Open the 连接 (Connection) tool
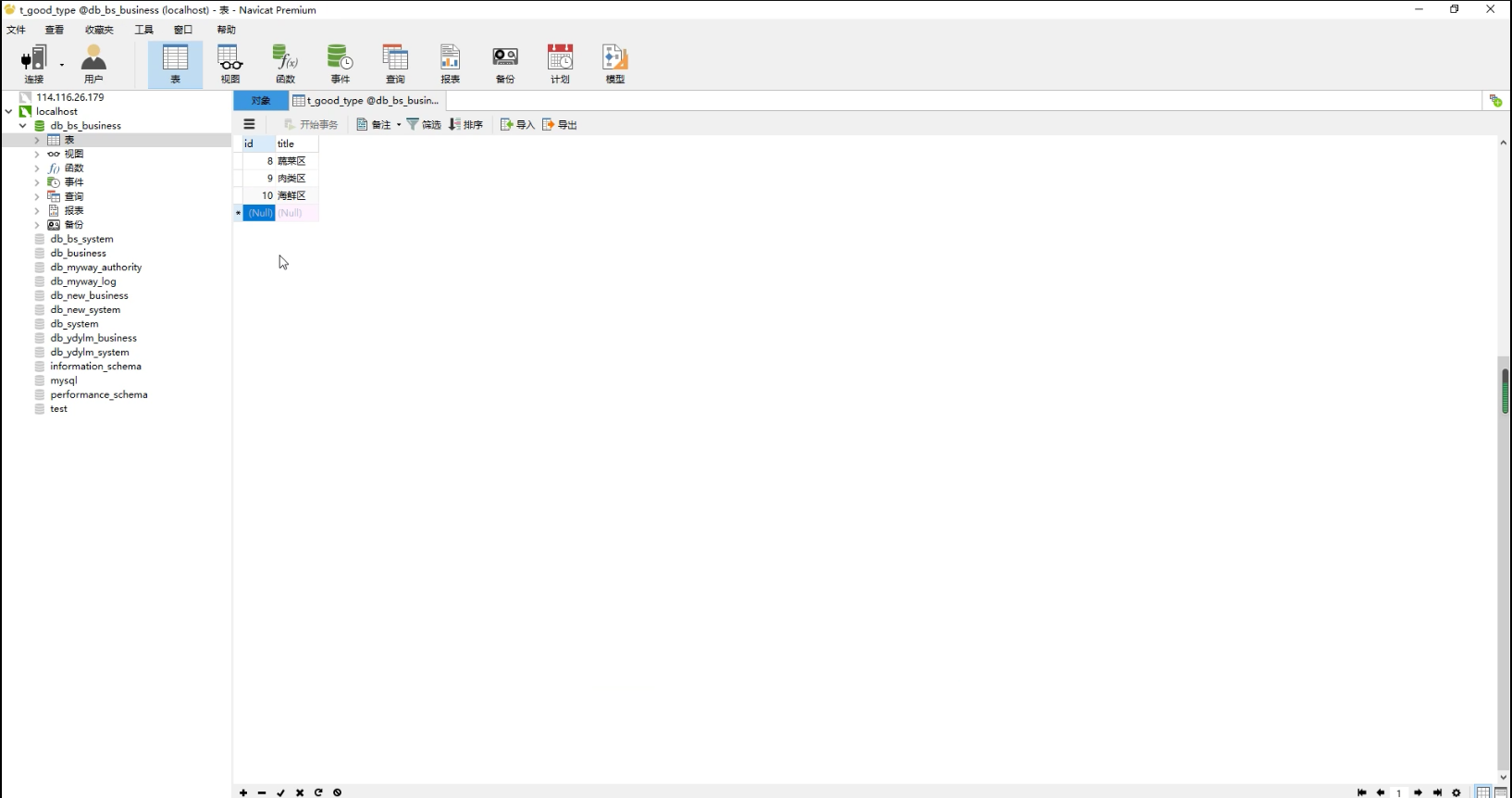Image resolution: width=1512 pixels, height=798 pixels. click(x=34, y=64)
